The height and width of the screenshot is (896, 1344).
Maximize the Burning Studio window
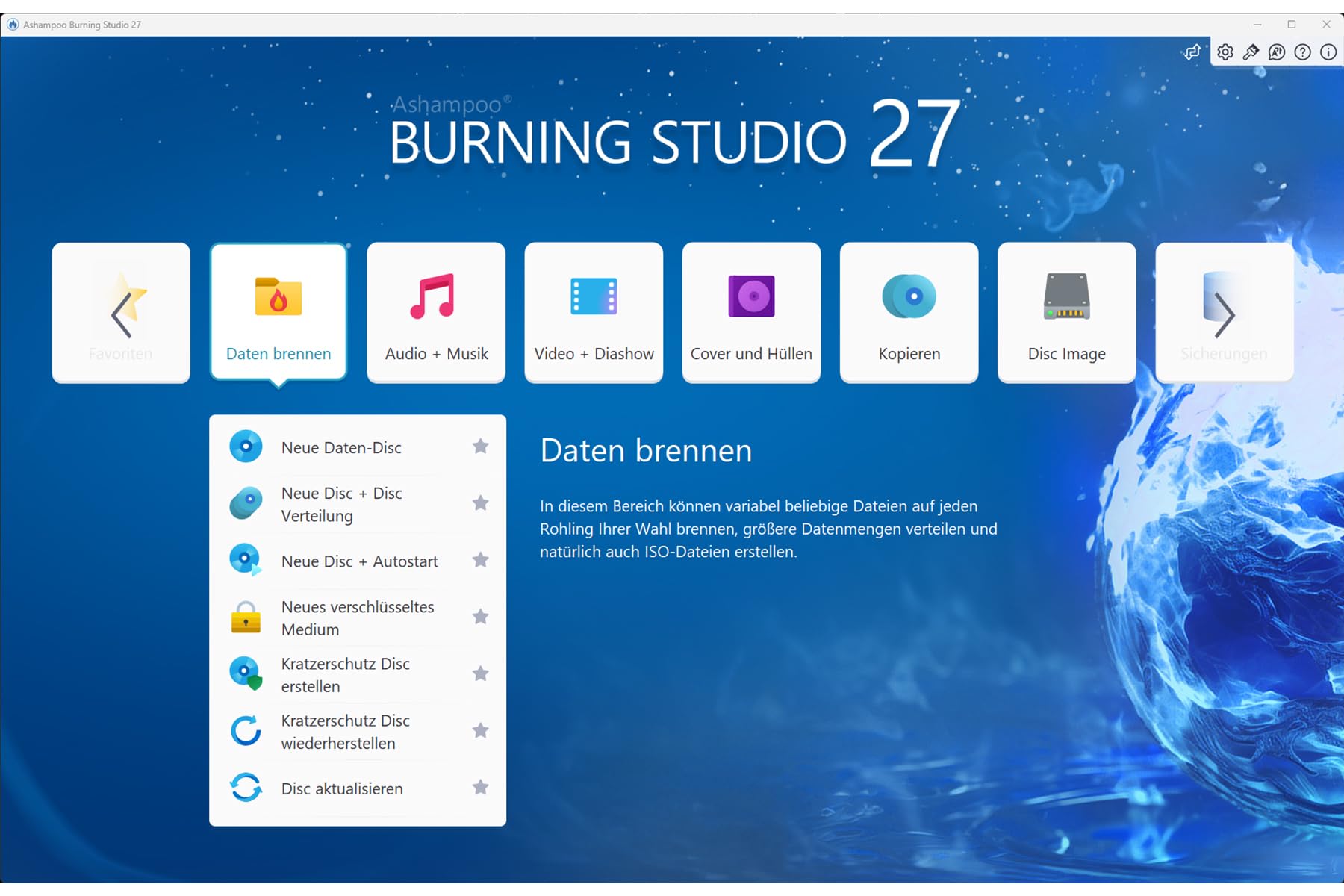(1292, 25)
